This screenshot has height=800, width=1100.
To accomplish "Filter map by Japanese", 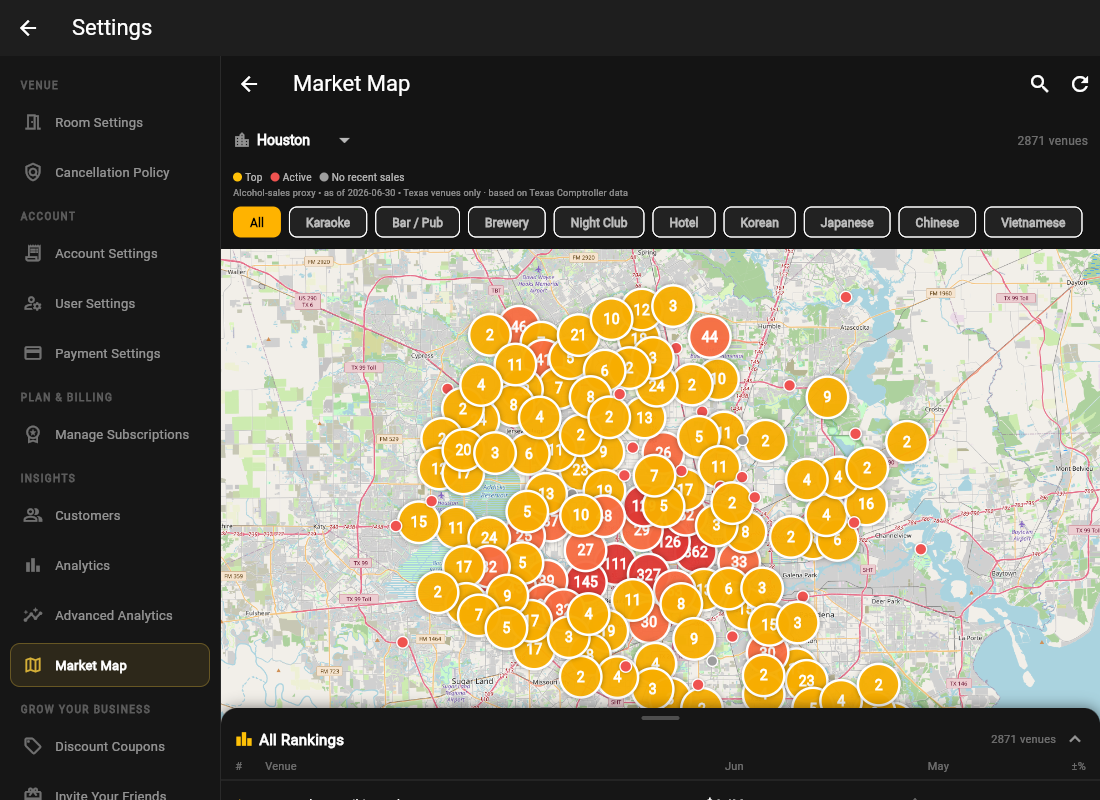I will [847, 222].
